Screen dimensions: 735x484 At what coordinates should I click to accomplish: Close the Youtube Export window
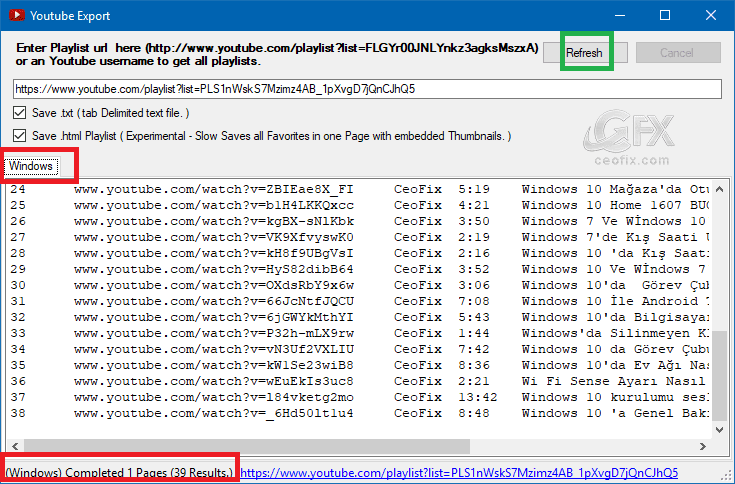tap(711, 15)
